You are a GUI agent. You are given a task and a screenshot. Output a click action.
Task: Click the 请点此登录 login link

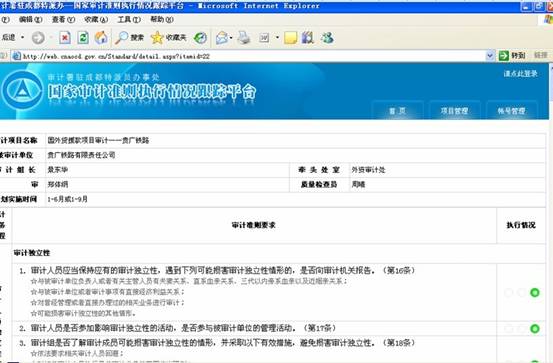(520, 74)
